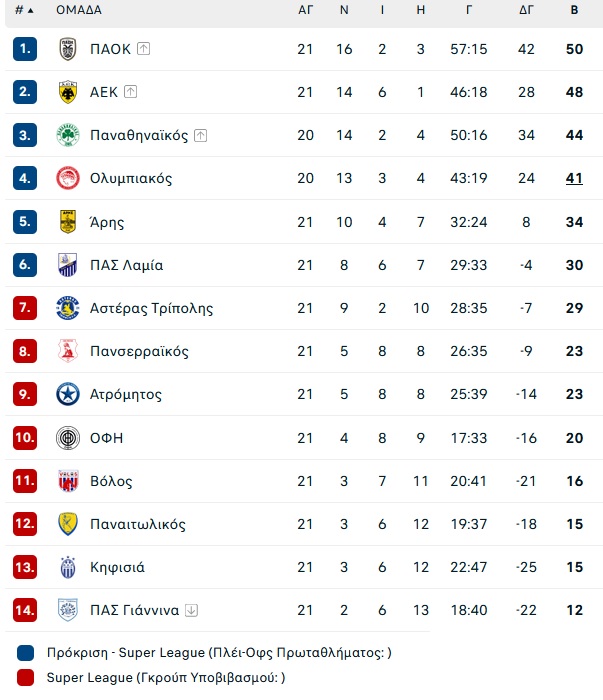Click the ΠΑΟΚ club crest
Screen dimensions: 603x700
click(x=68, y=49)
